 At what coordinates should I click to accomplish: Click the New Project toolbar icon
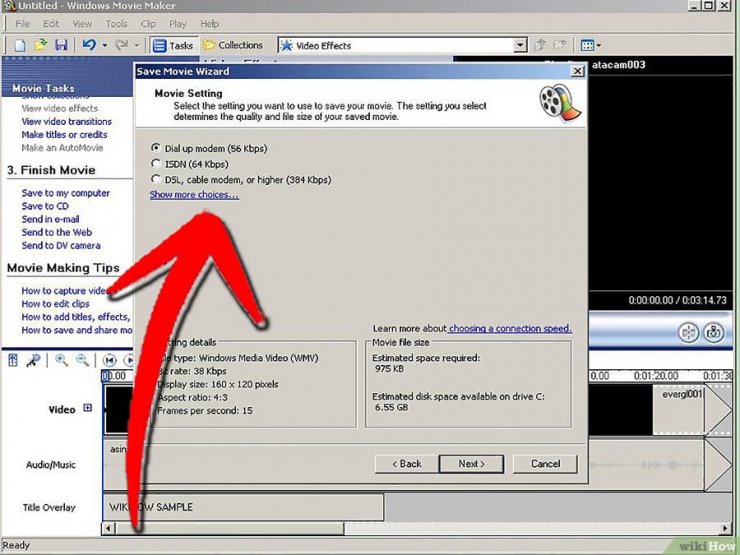pos(20,45)
